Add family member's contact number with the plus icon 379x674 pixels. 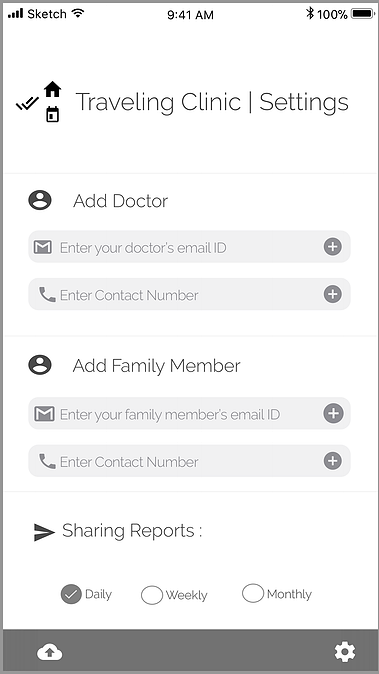pyautogui.click(x=333, y=461)
